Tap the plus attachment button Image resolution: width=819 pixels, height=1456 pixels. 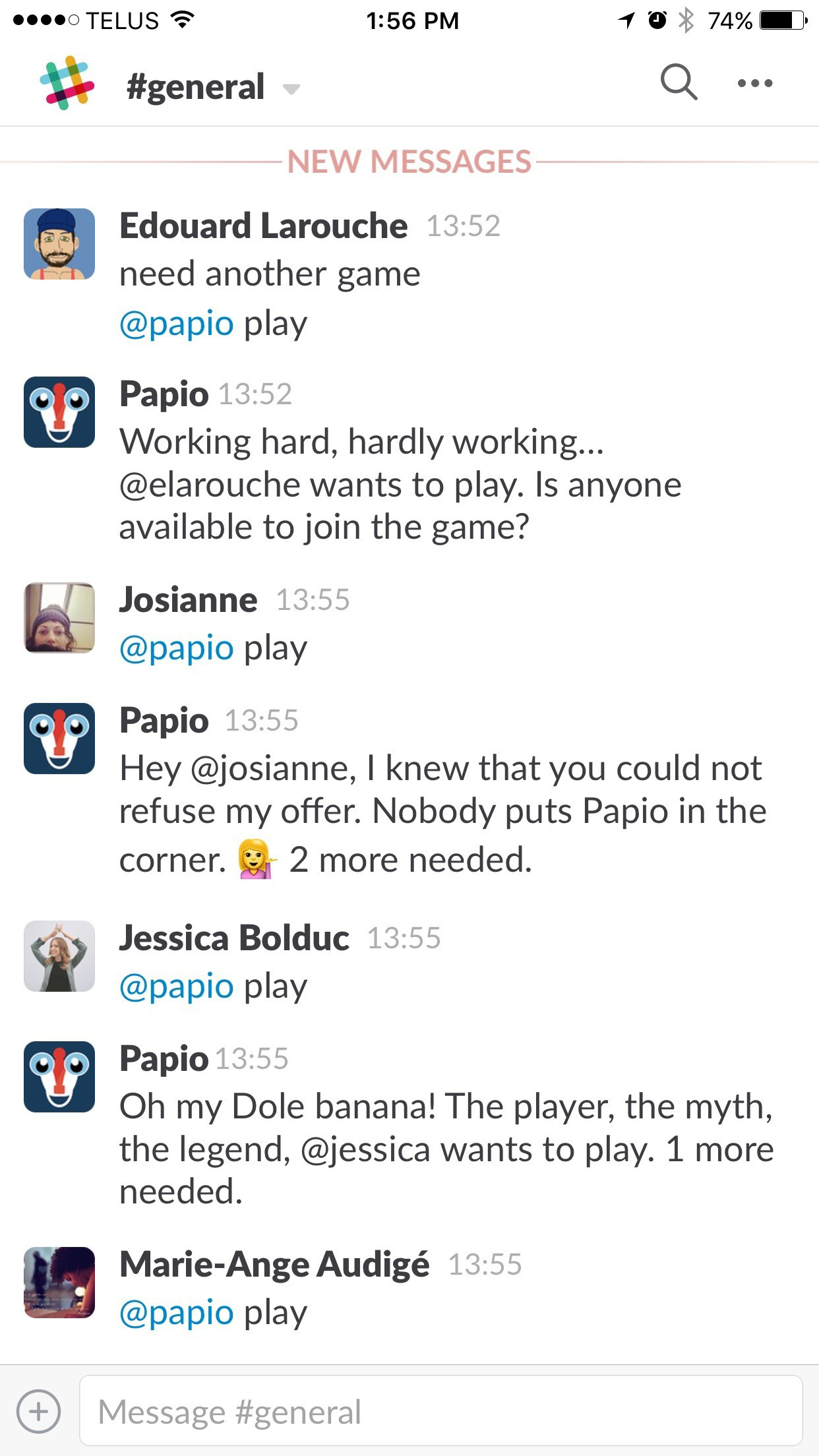[x=39, y=1412]
